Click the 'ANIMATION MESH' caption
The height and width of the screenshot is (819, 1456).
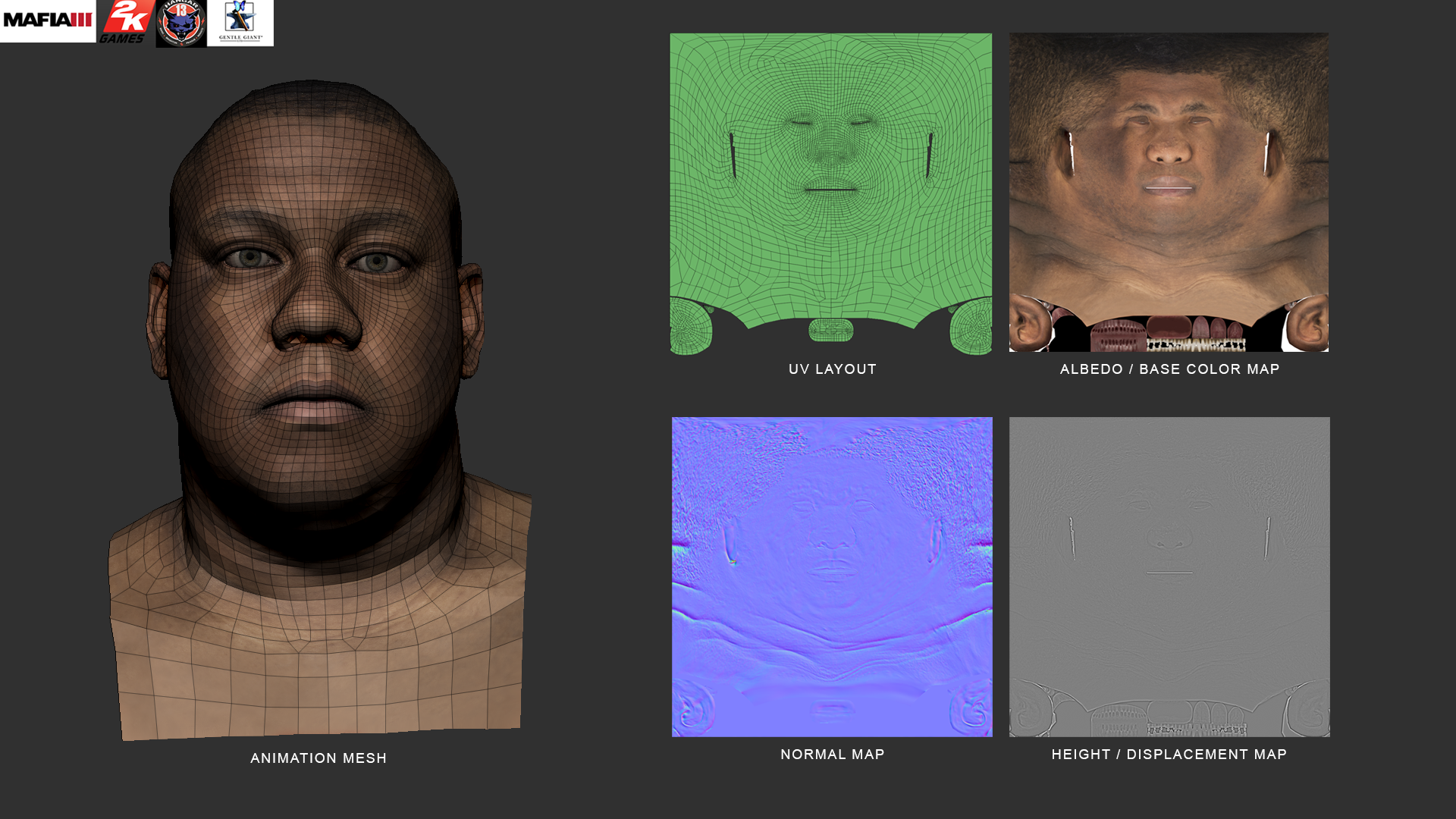(x=318, y=758)
